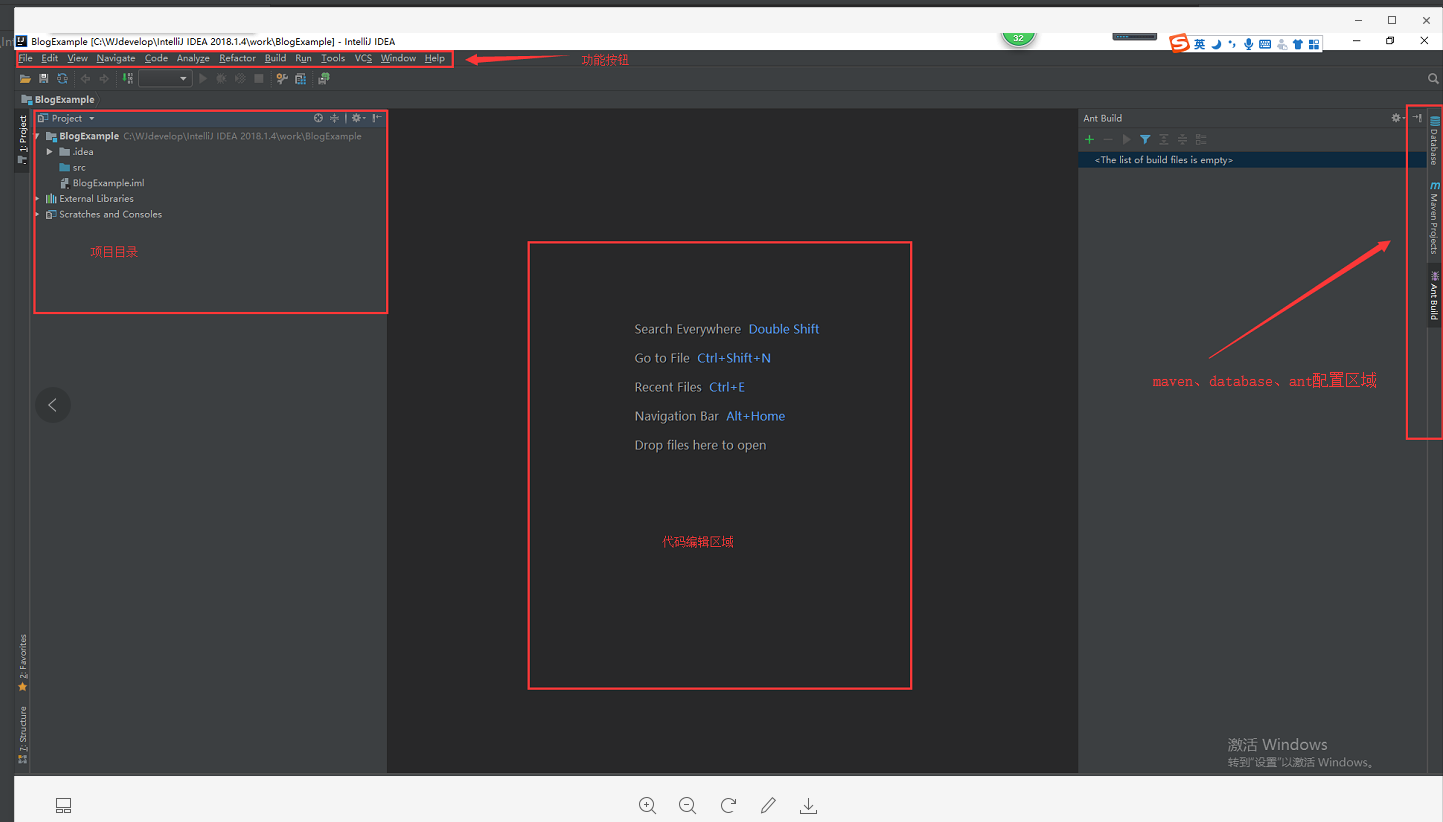The height and width of the screenshot is (822, 1443).
Task: Click the Run Build play icon in Ant Build
Action: click(x=1126, y=139)
